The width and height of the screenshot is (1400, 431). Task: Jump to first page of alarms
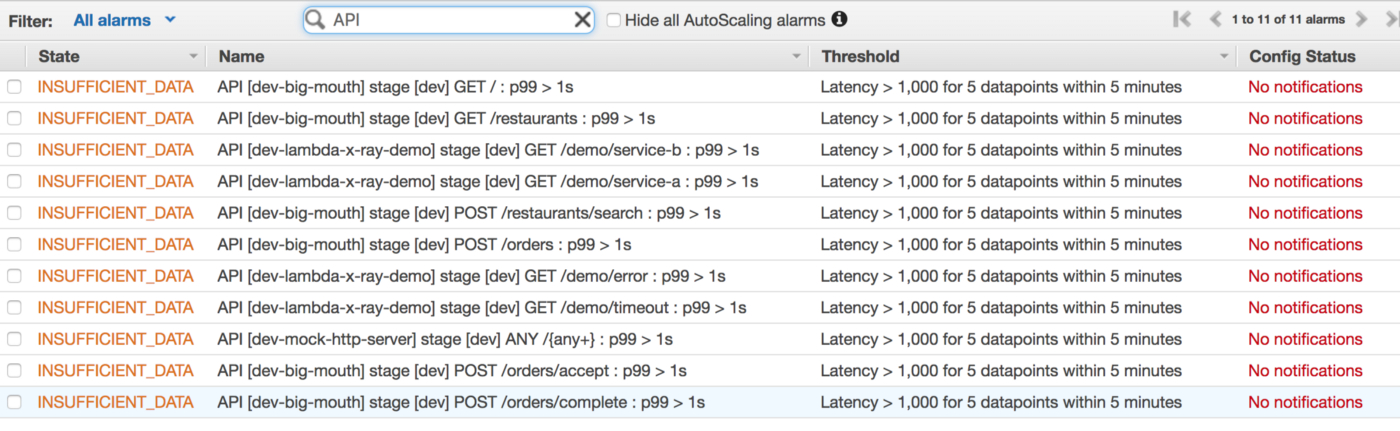[x=1182, y=19]
